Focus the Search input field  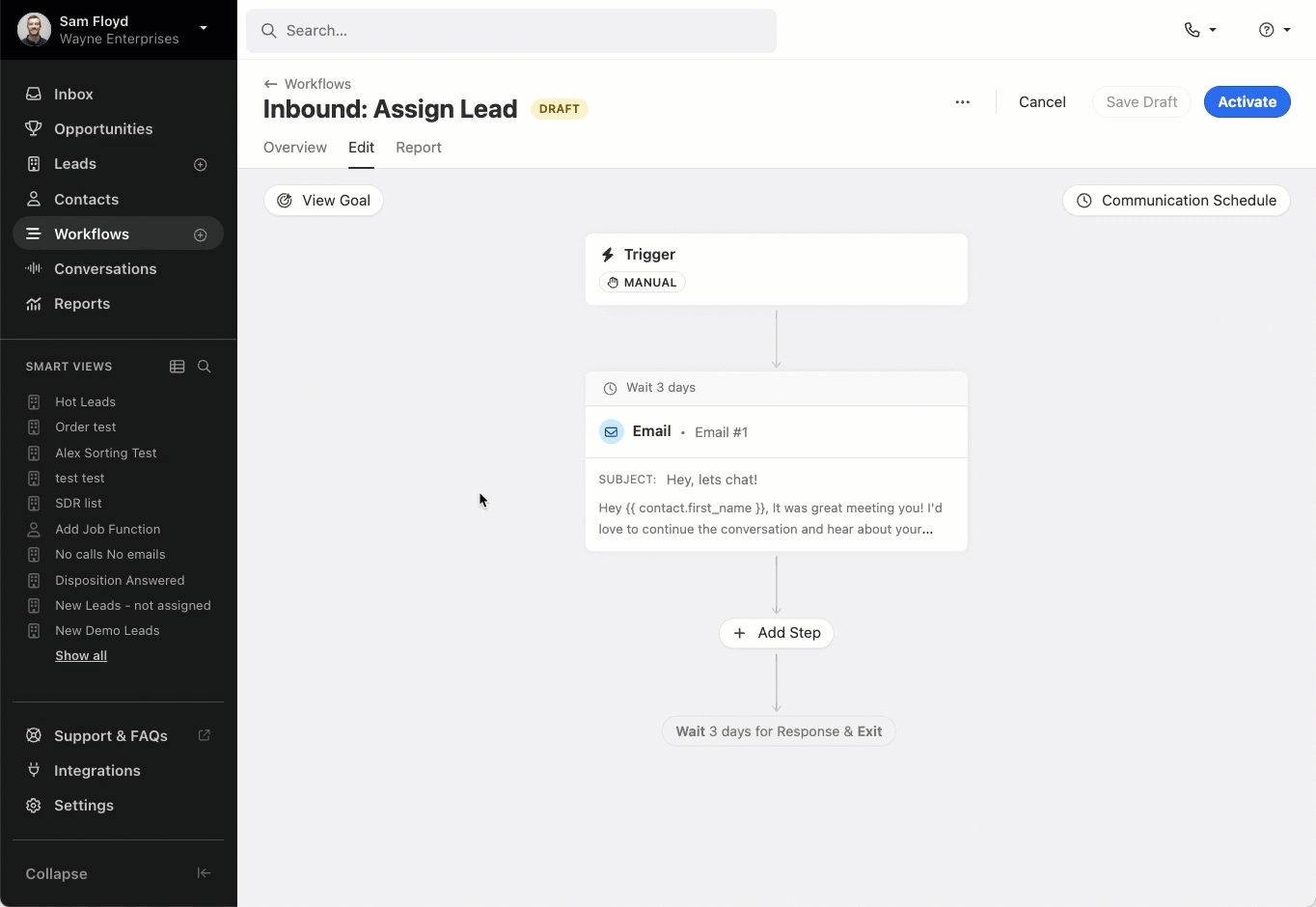[x=511, y=31]
